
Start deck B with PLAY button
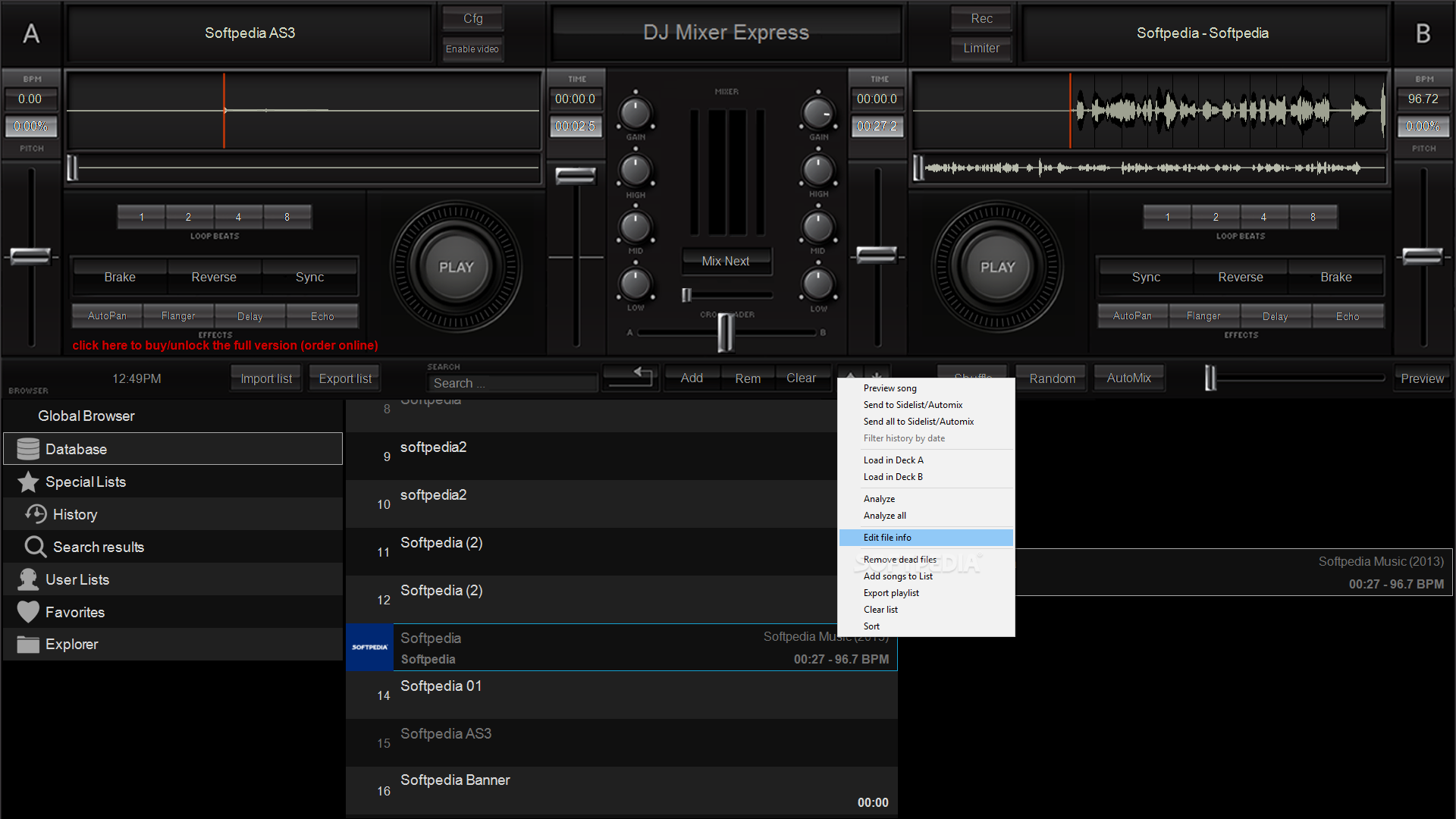click(x=997, y=267)
